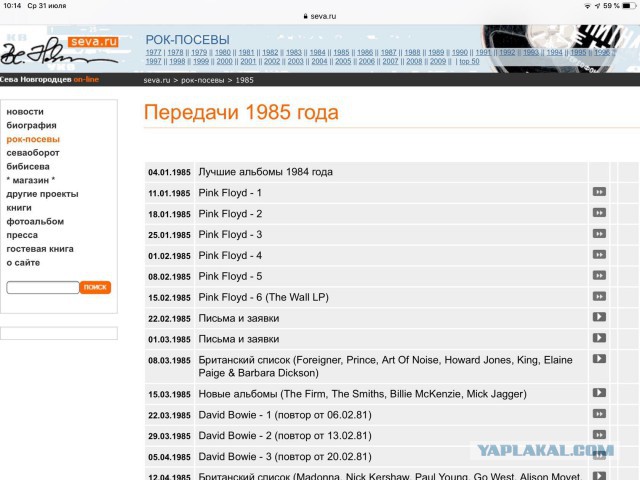
Task: Go to year 2006 broadcasts
Action: [x=367, y=62]
